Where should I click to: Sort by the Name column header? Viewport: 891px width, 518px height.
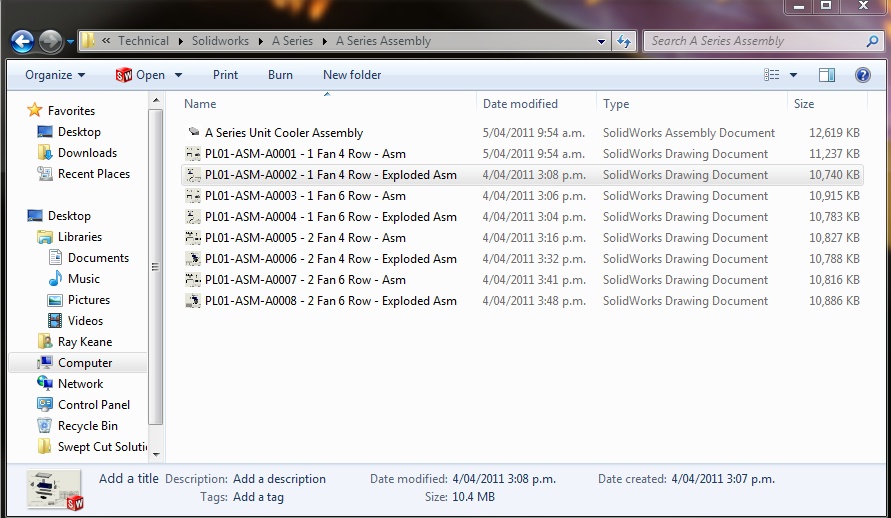200,104
